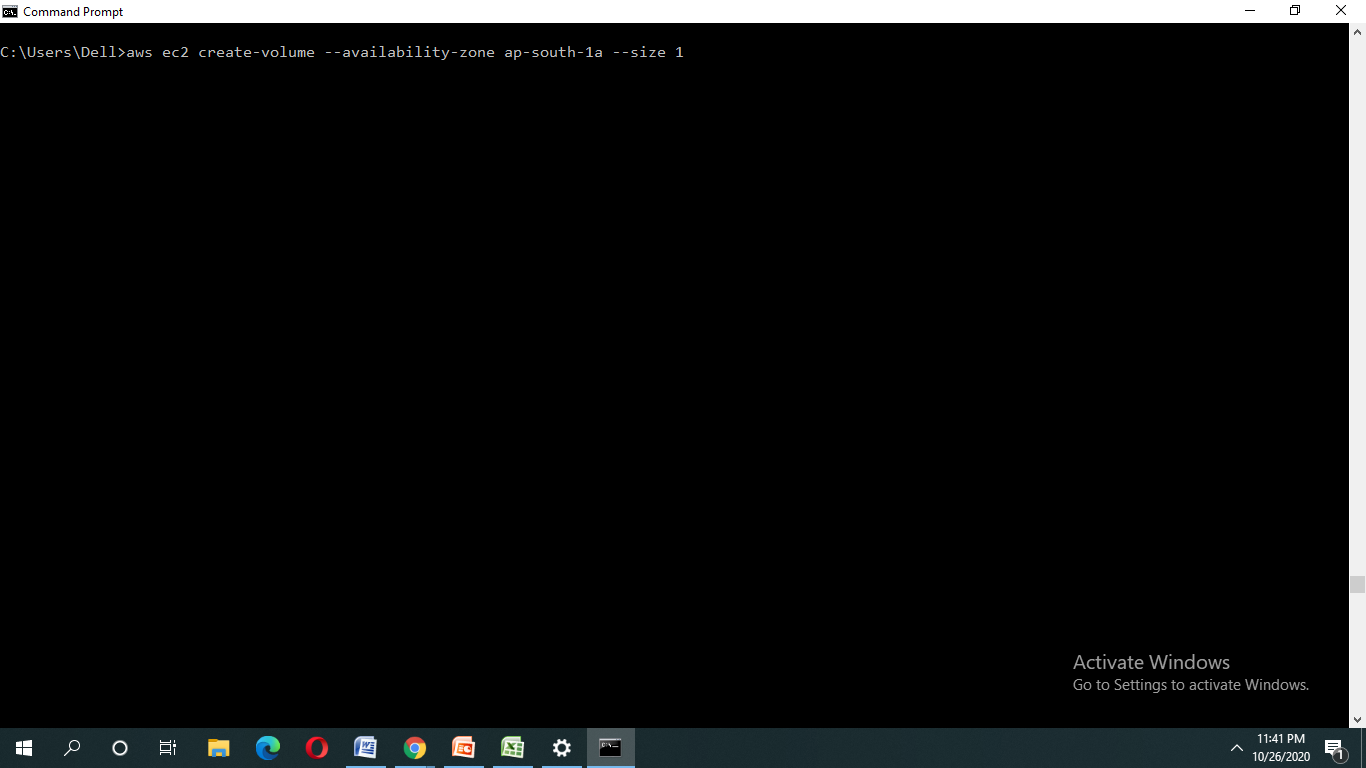This screenshot has width=1366, height=768.
Task: Click the 'create-volume' word in the command
Action: (256, 52)
